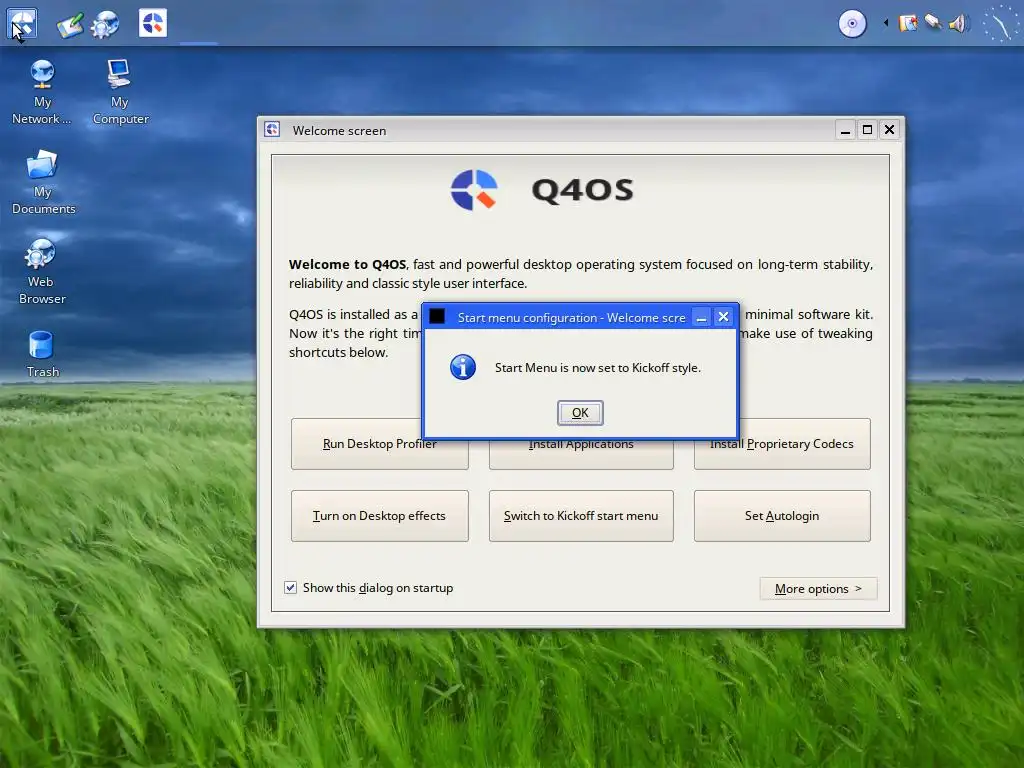The image size is (1024, 768).
Task: Click the Welcome screen window menu icon
Action: 272,129
